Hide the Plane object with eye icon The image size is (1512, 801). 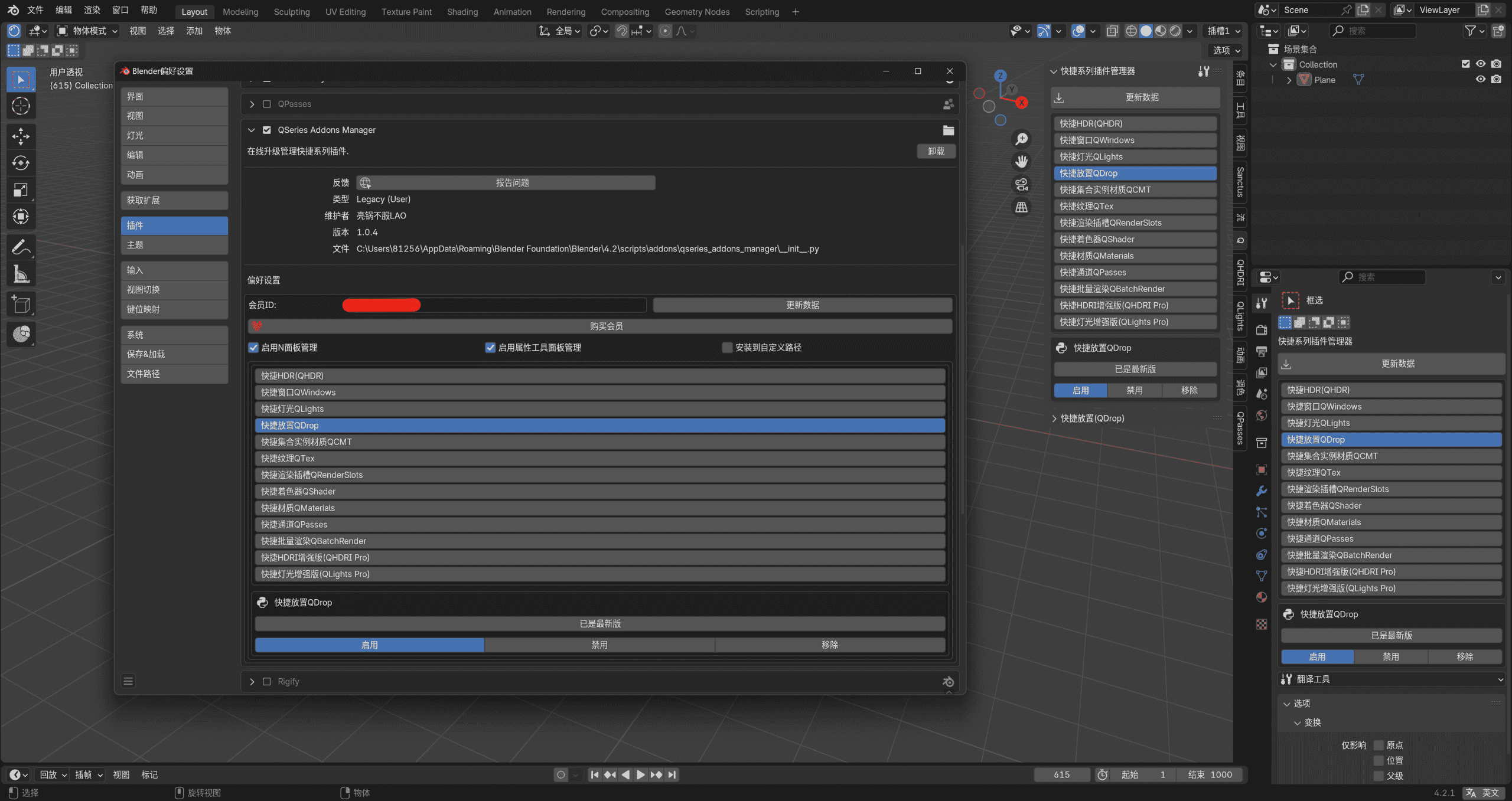(1481, 79)
